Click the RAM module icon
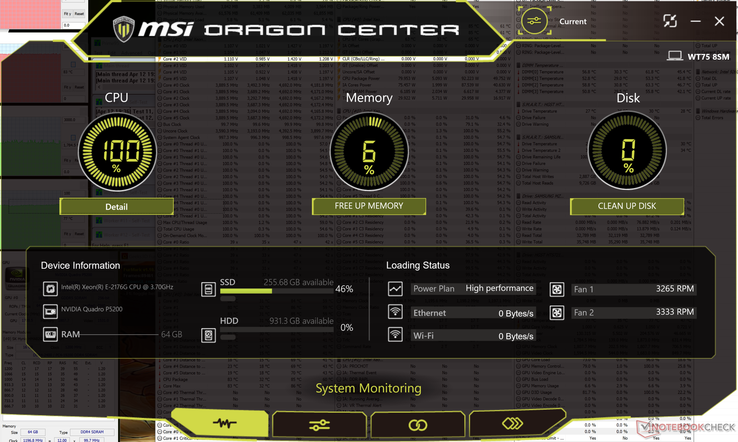The height and width of the screenshot is (442, 738). [50, 334]
